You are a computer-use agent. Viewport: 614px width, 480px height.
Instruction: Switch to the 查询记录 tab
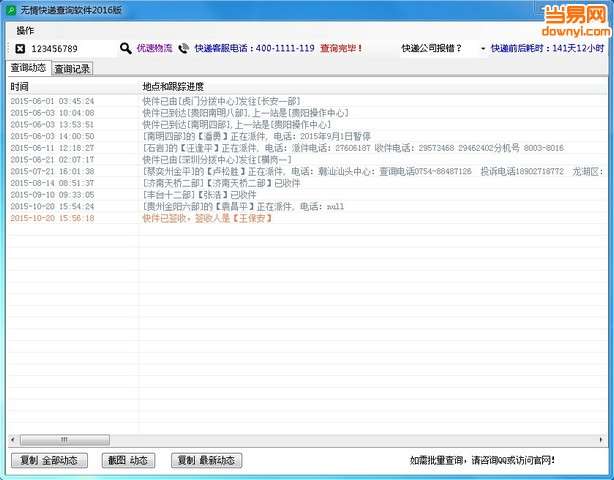point(72,69)
